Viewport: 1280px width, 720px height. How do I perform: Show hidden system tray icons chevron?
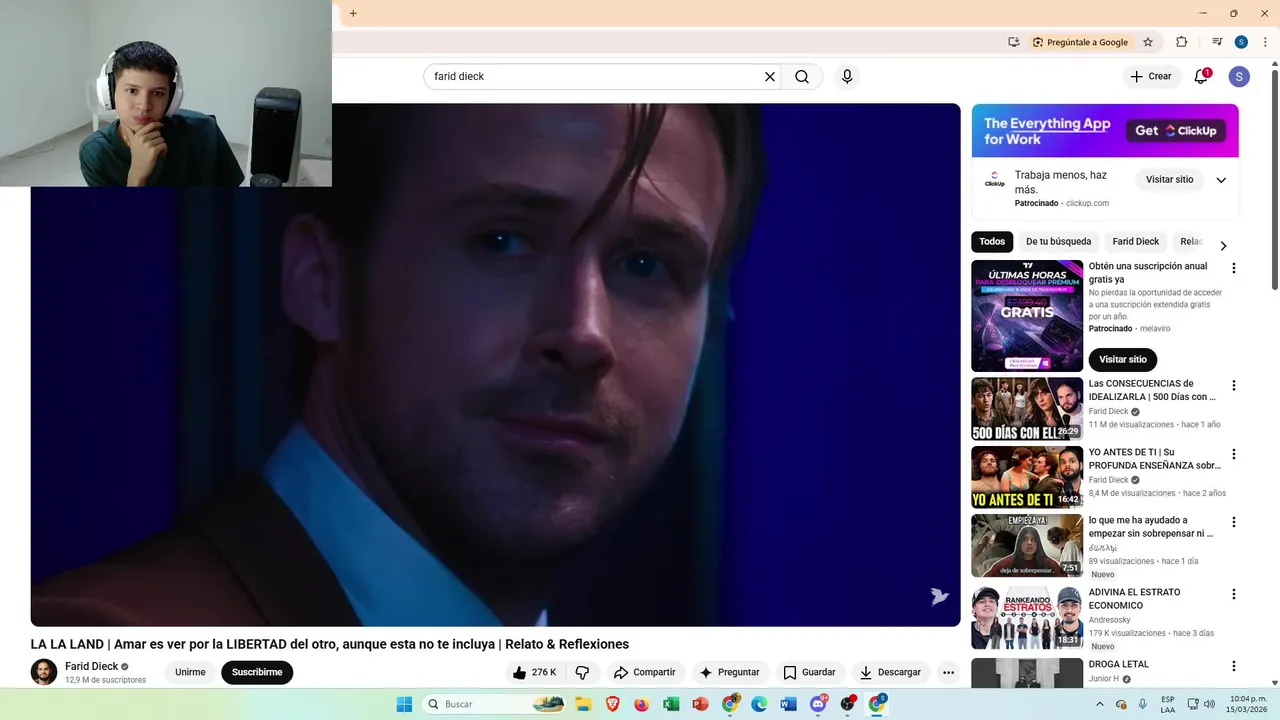[1100, 704]
